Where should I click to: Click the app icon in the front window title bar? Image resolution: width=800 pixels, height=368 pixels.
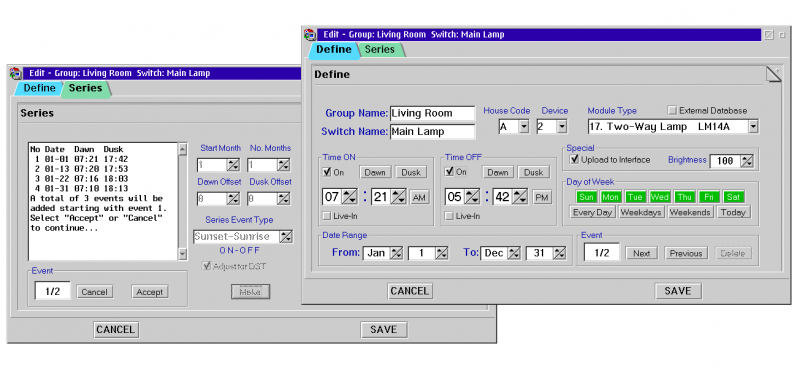click(310, 35)
